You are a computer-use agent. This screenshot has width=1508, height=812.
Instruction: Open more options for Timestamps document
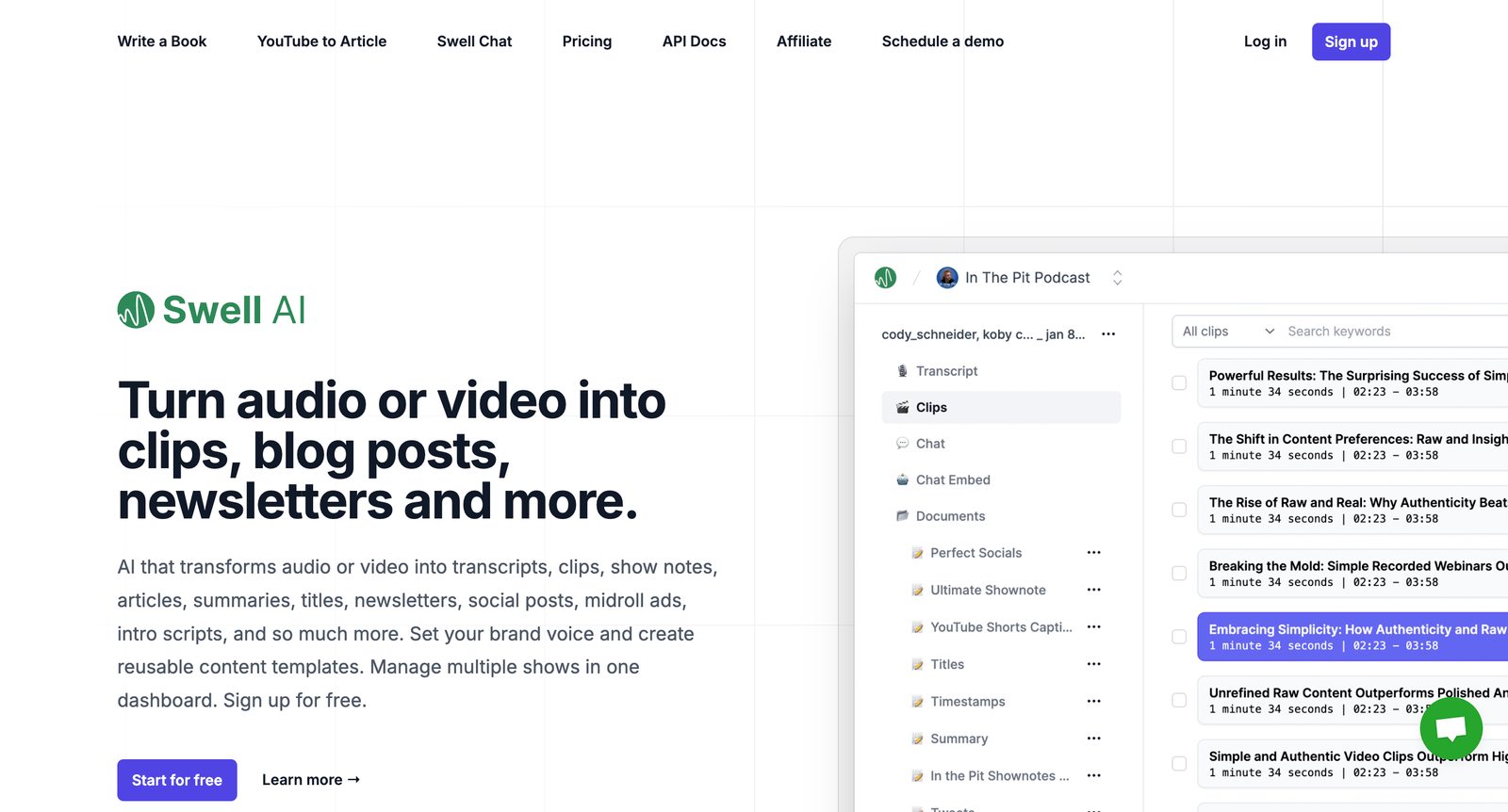pyautogui.click(x=1093, y=701)
